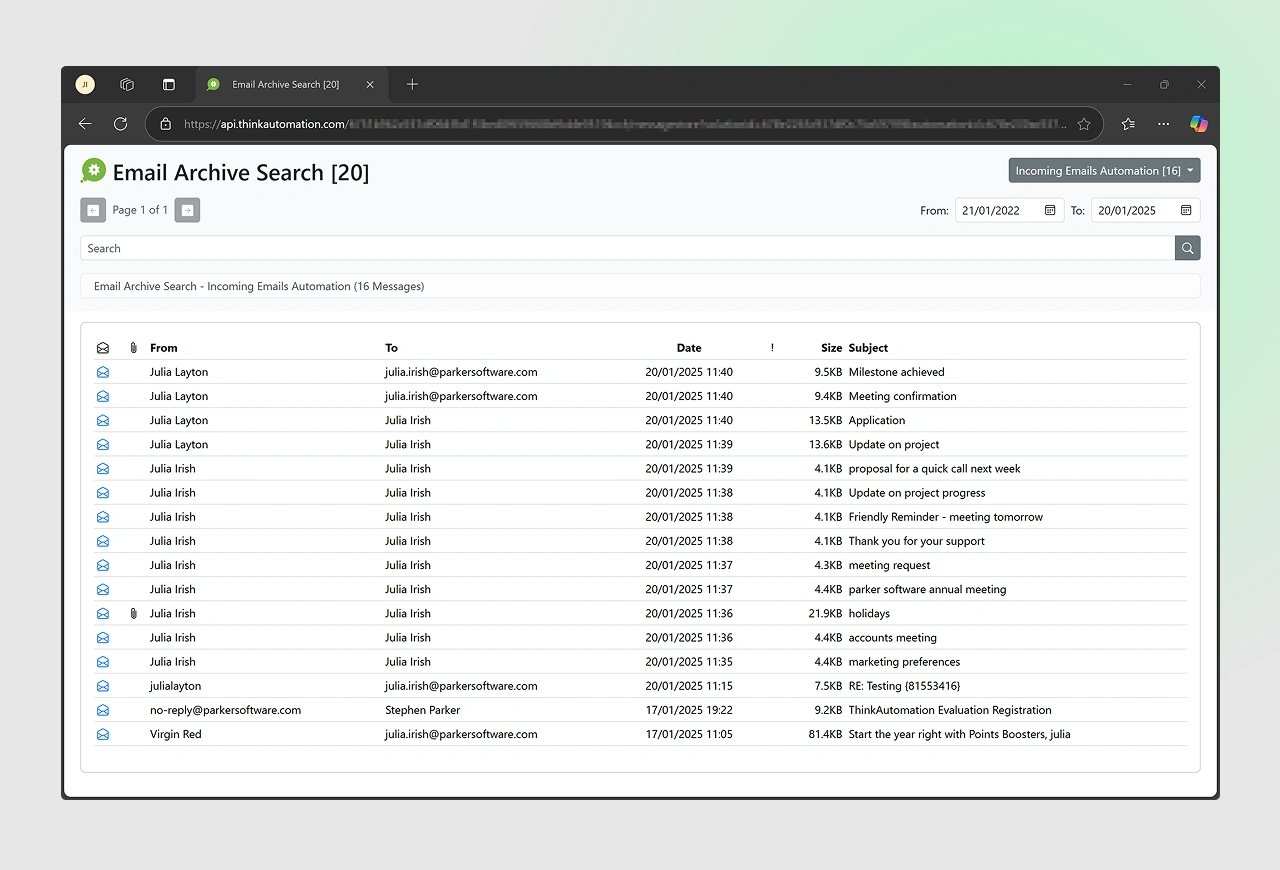The width and height of the screenshot is (1280, 870).
Task: Open the browser favorites list
Action: coord(1128,124)
